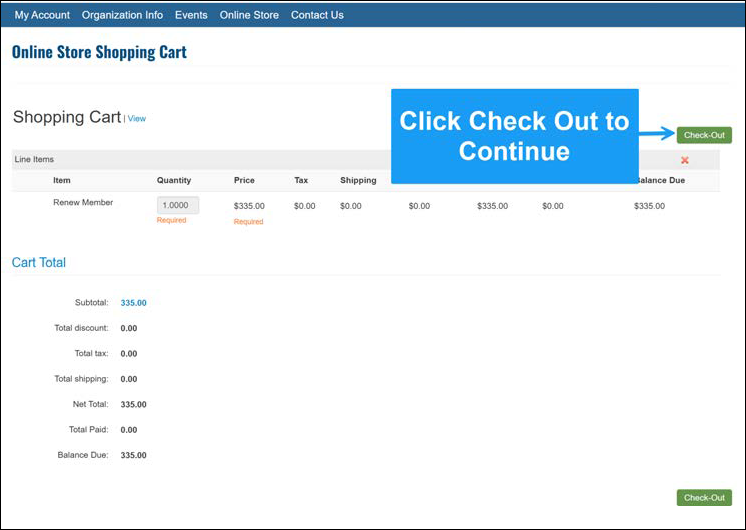The width and height of the screenshot is (746, 530).
Task: Click the Shipping column header
Action: click(358, 181)
